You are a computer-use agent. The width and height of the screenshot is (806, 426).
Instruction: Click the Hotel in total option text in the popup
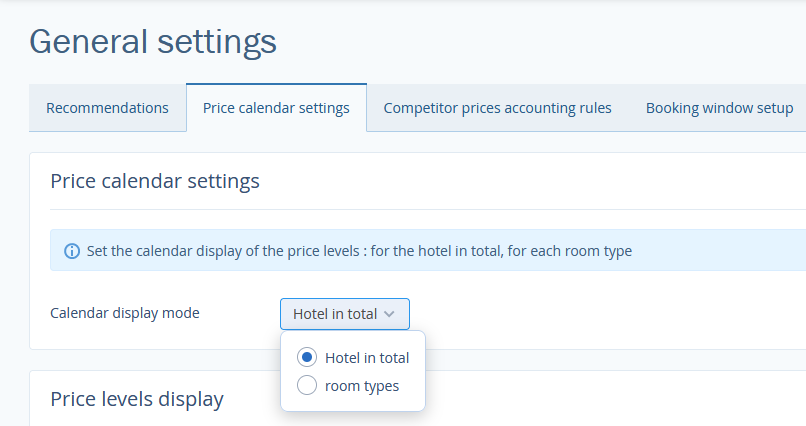click(x=367, y=358)
